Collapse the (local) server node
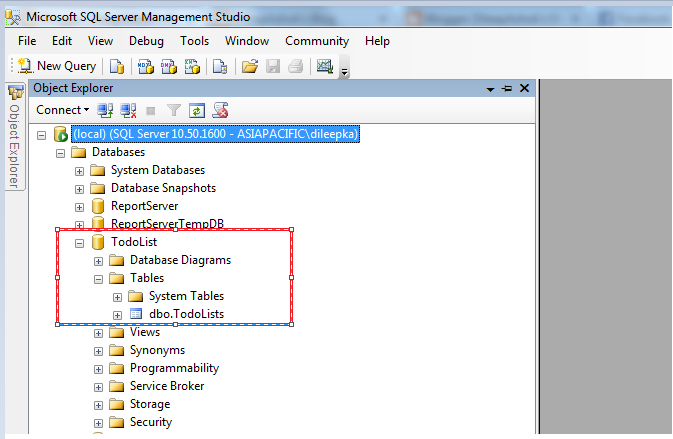Screen dimensions: 673x439 [41, 136]
